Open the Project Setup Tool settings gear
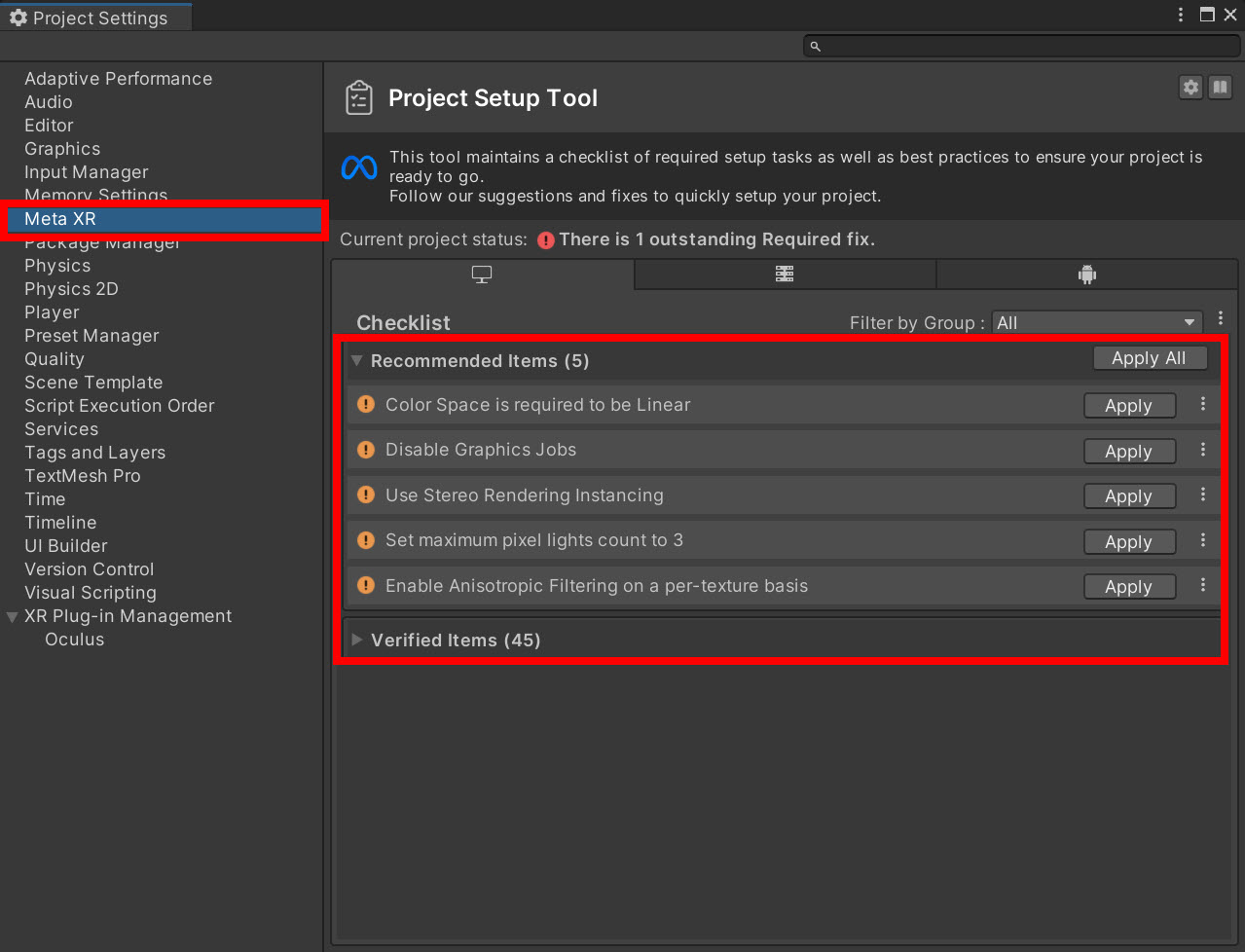Viewport: 1245px width, 952px height. pos(1190,88)
